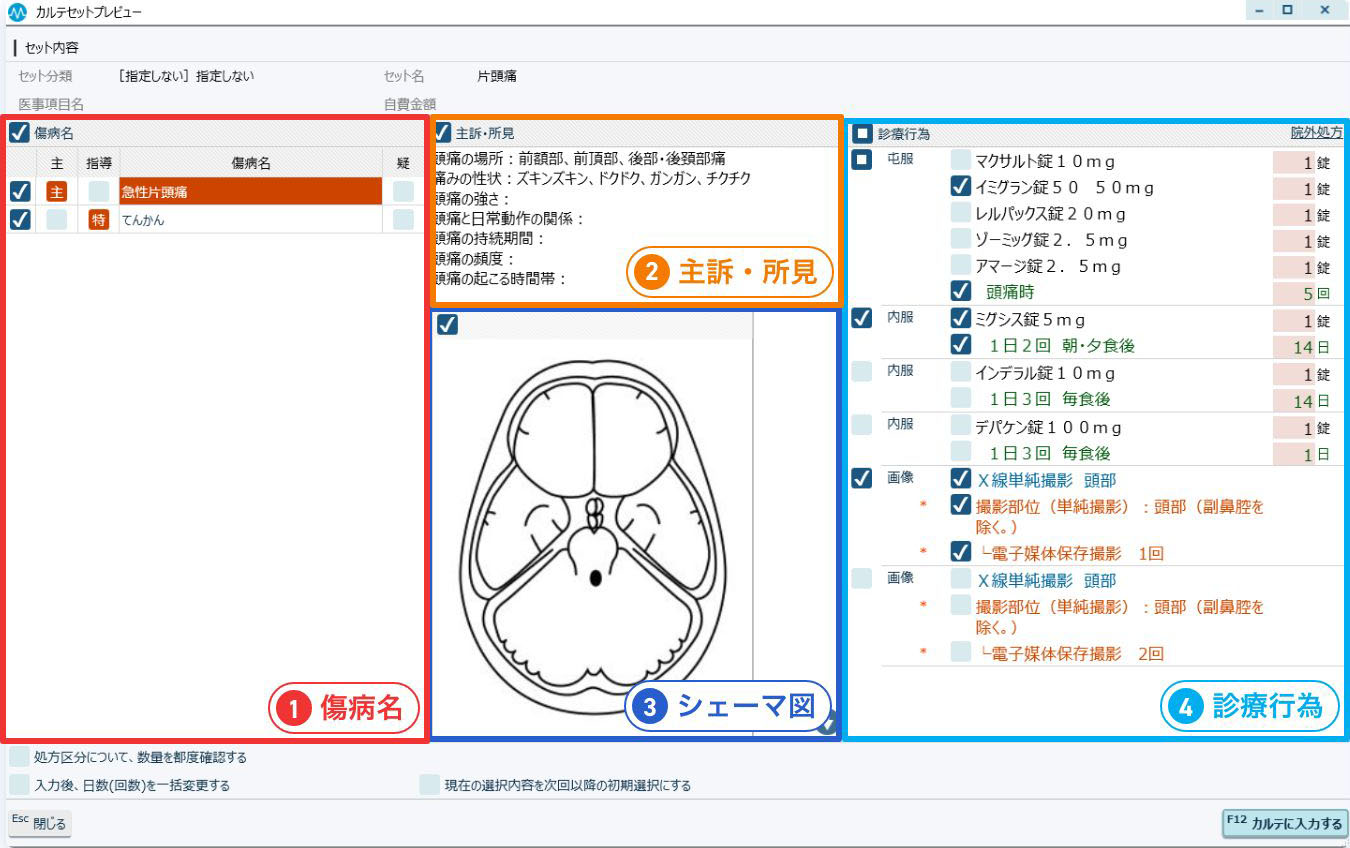Check the マクサルト錠10mg medication checkbox
The width and height of the screenshot is (1350, 848).
tap(960, 160)
